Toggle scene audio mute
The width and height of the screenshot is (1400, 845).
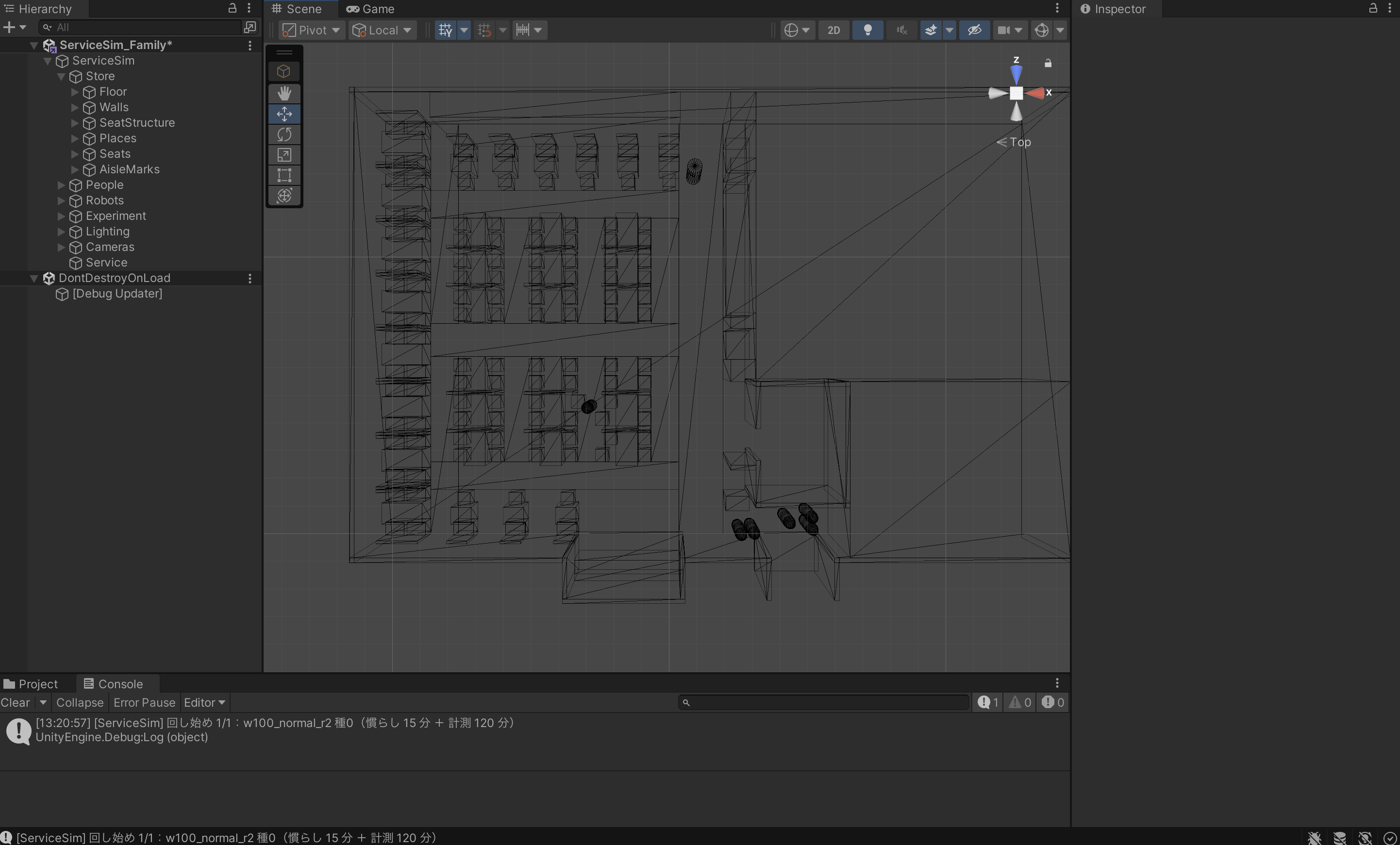[902, 30]
